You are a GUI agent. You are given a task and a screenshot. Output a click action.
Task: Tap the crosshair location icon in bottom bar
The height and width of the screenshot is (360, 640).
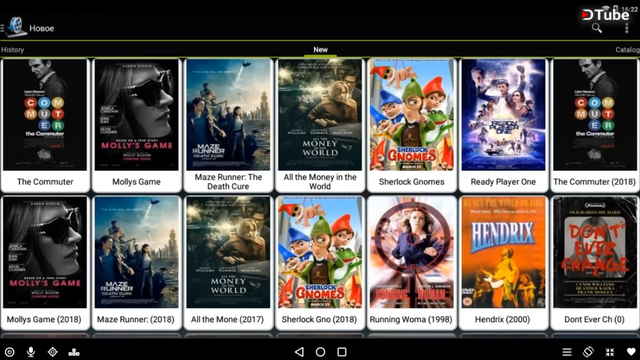coord(53,352)
